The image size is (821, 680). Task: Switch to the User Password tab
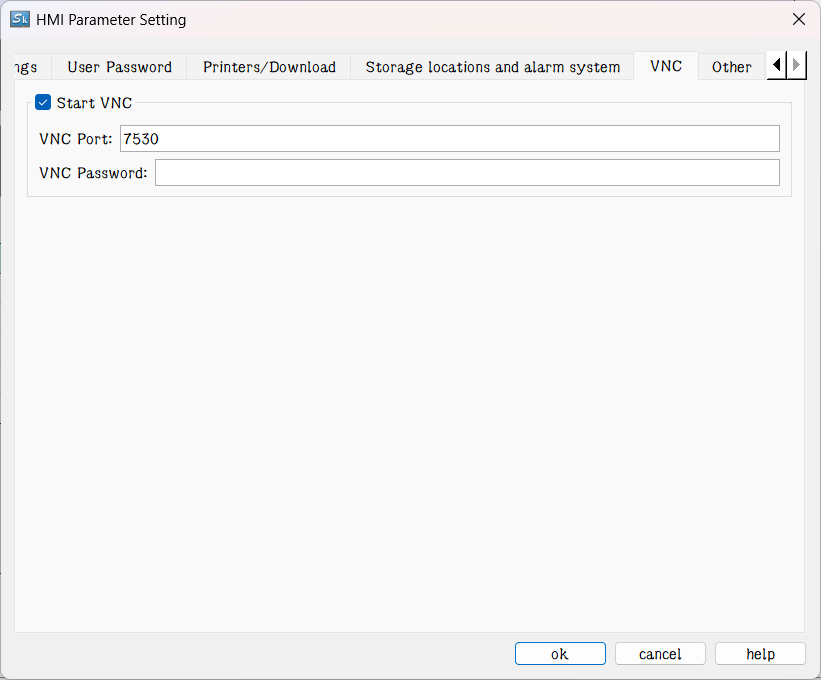119,67
